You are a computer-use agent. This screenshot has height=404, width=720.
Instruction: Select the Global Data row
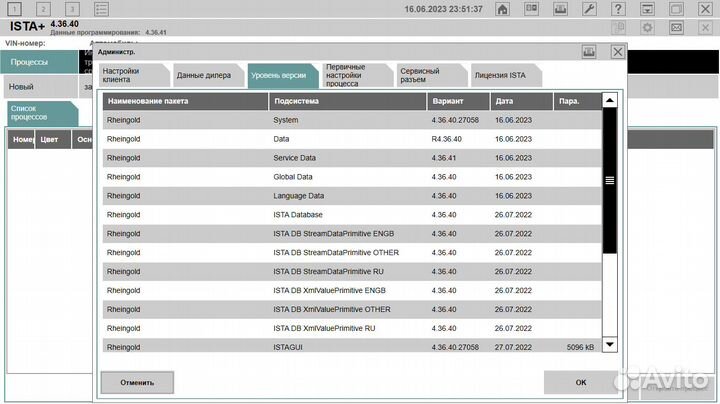pos(352,177)
